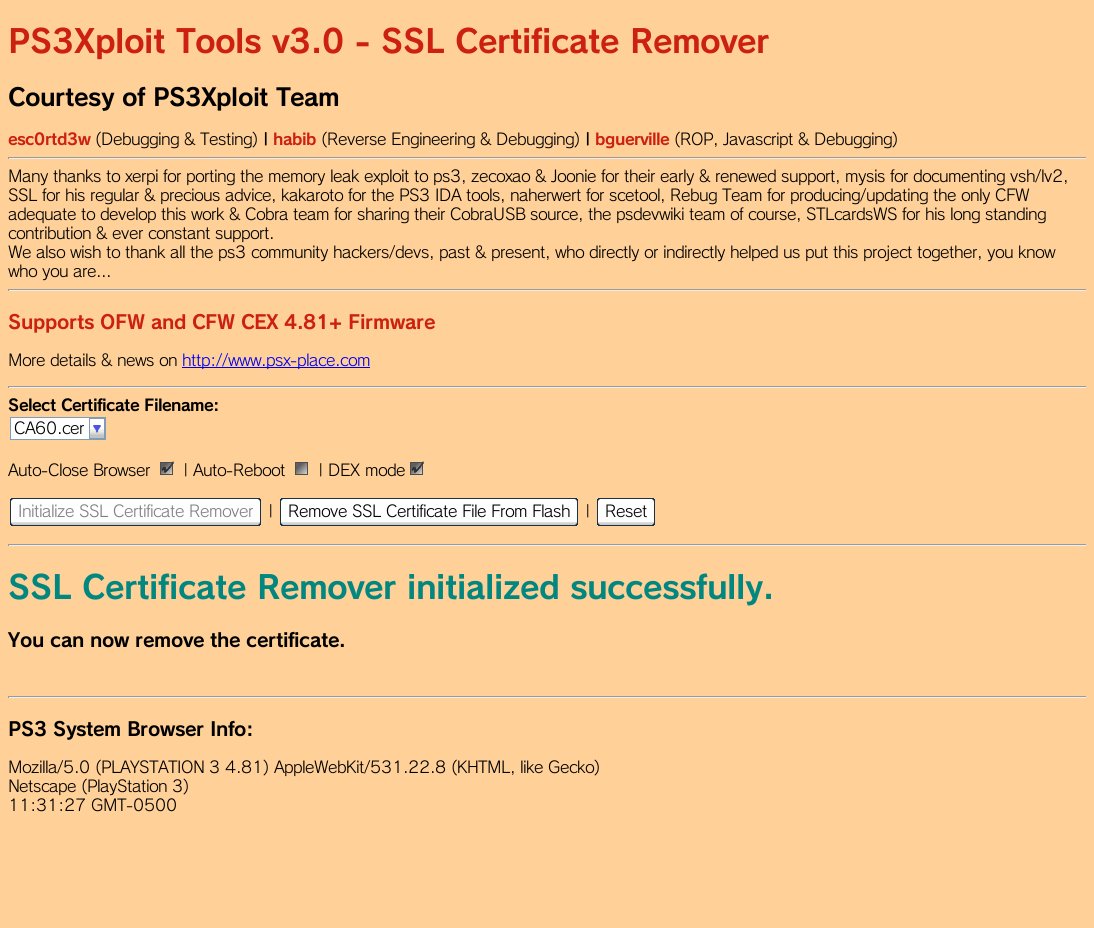
Task: Toggle the Auto-Close Browser checkbox
Action: [x=166, y=469]
